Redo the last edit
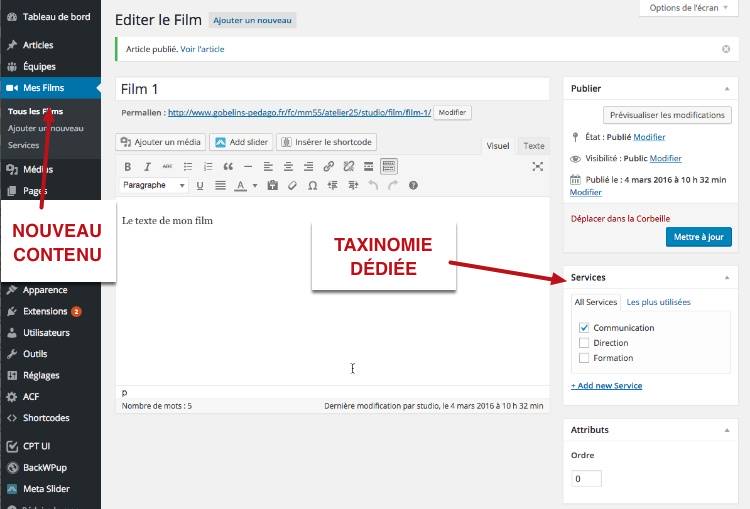Screen dimensions: 750x509 pyautogui.click(x=393, y=185)
